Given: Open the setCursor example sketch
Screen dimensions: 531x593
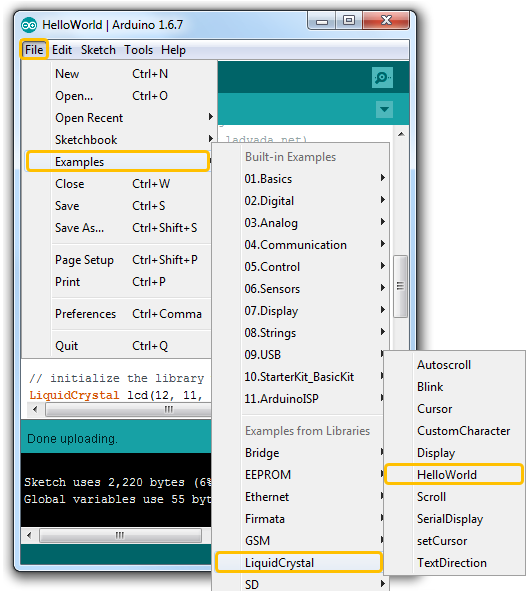Looking at the screenshot, I should [455, 540].
